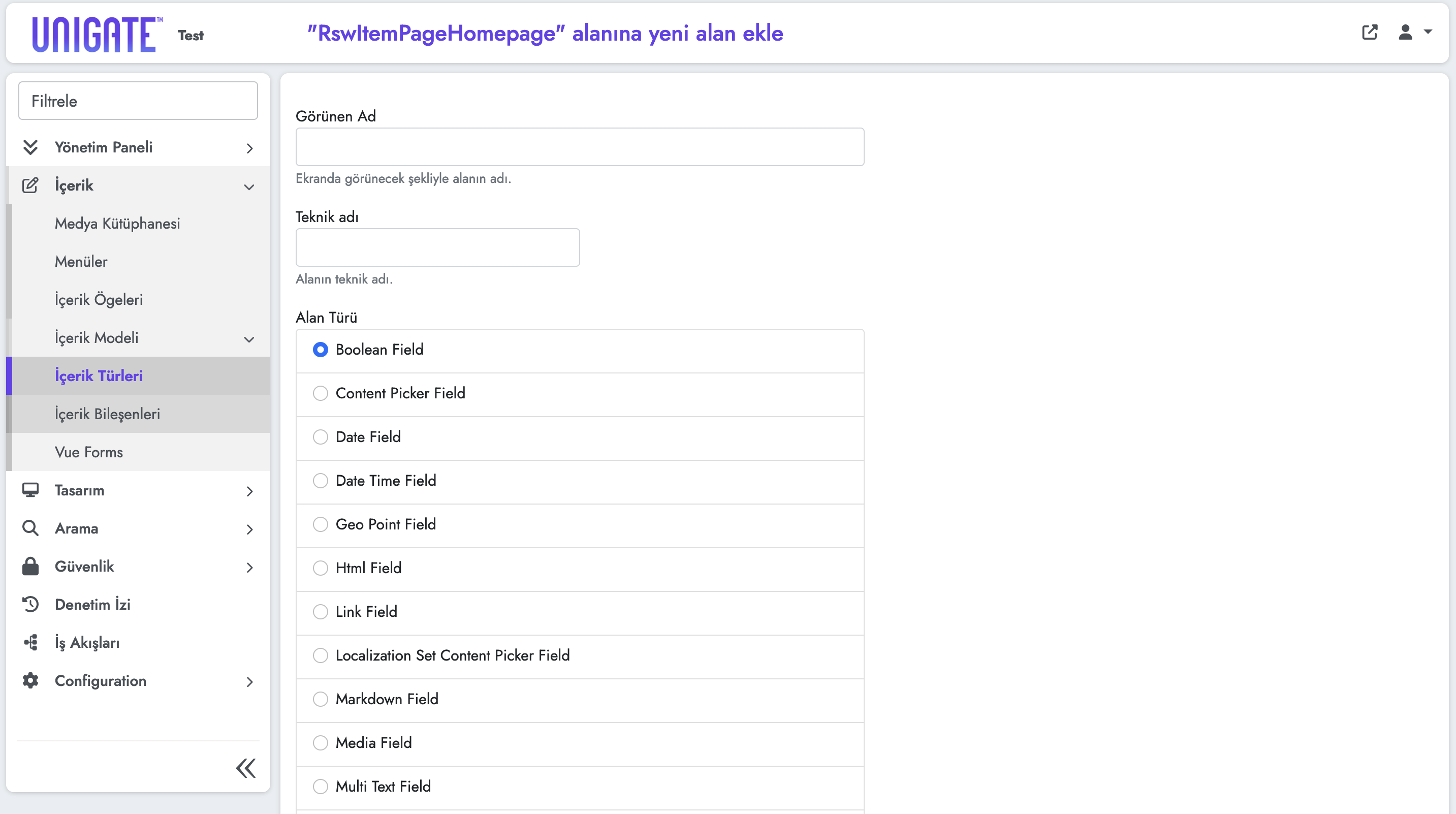Expand the Arama menu chevron
The image size is (1456, 814).
[x=249, y=529]
